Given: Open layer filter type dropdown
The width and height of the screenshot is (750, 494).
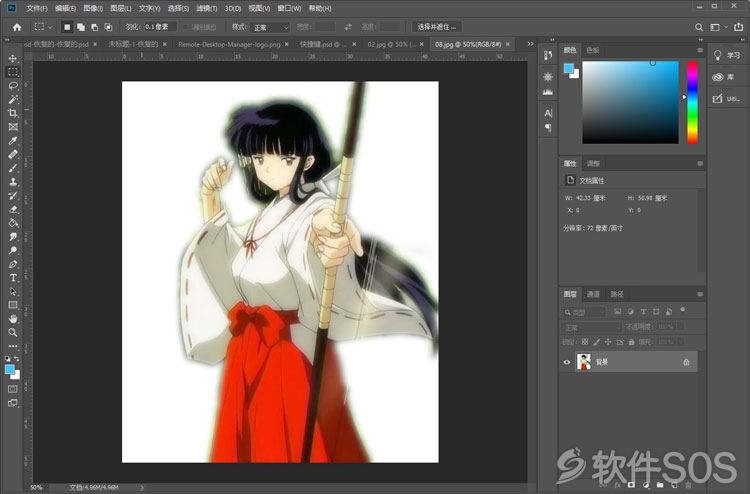Looking at the screenshot, I should (x=584, y=312).
